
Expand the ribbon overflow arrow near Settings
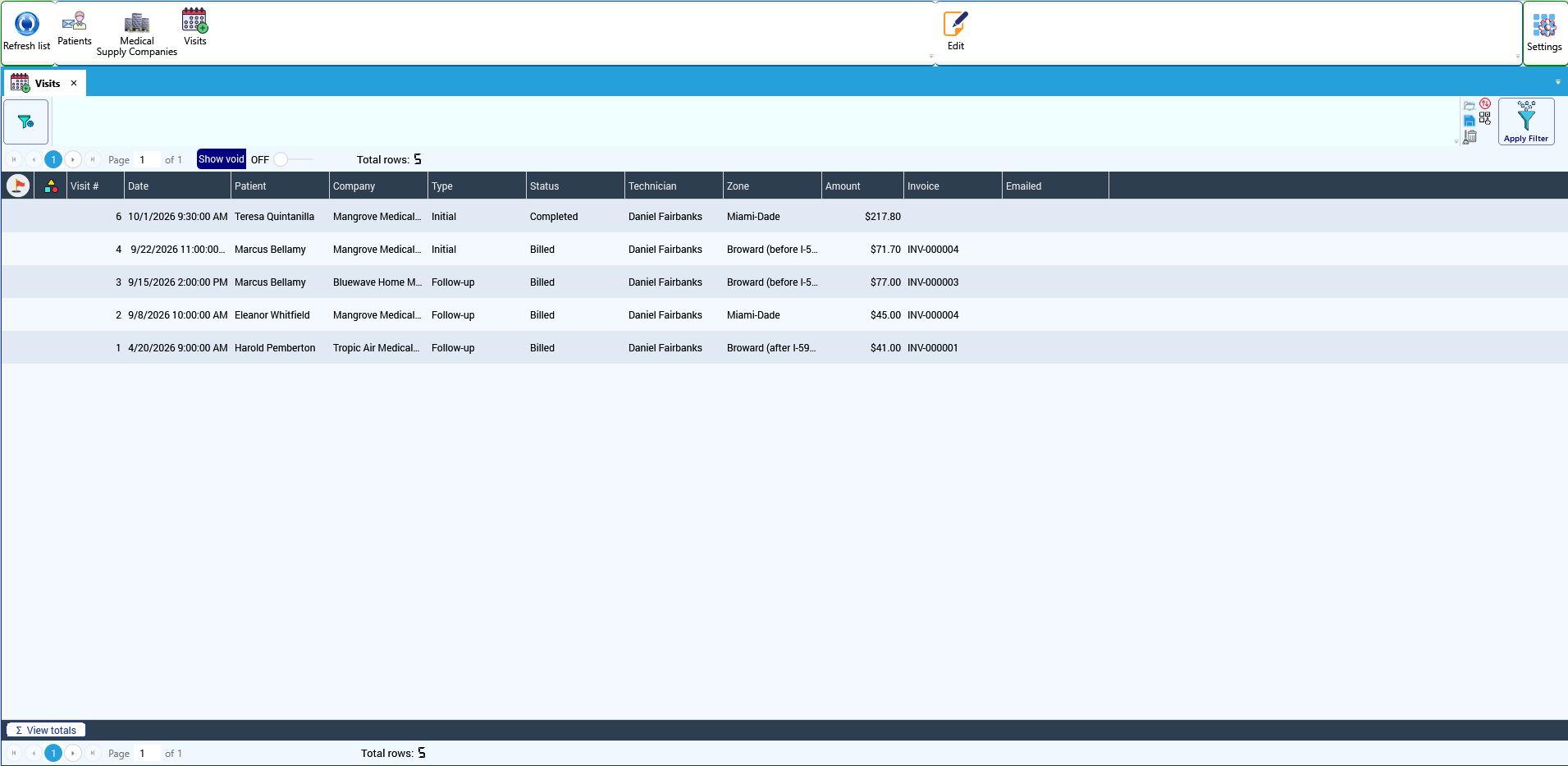click(x=1518, y=57)
